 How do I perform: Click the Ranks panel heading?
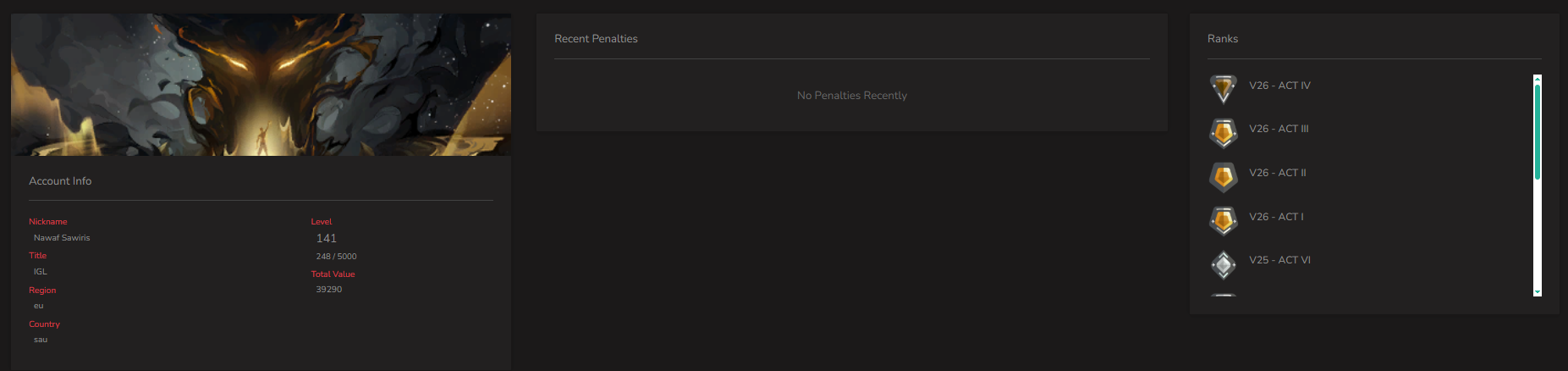[1223, 39]
